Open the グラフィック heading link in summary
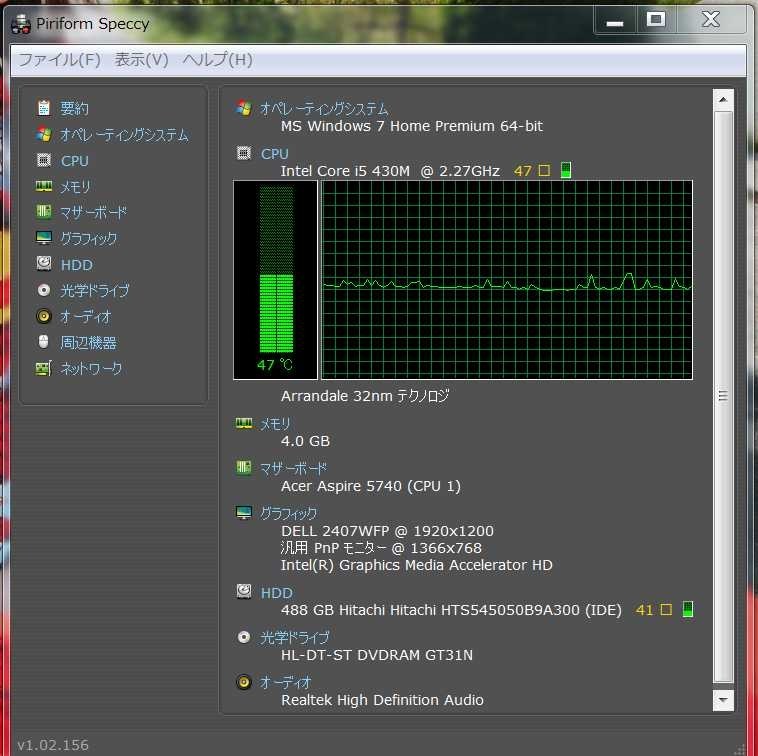Screen dimensions: 758x756 pos(289,513)
